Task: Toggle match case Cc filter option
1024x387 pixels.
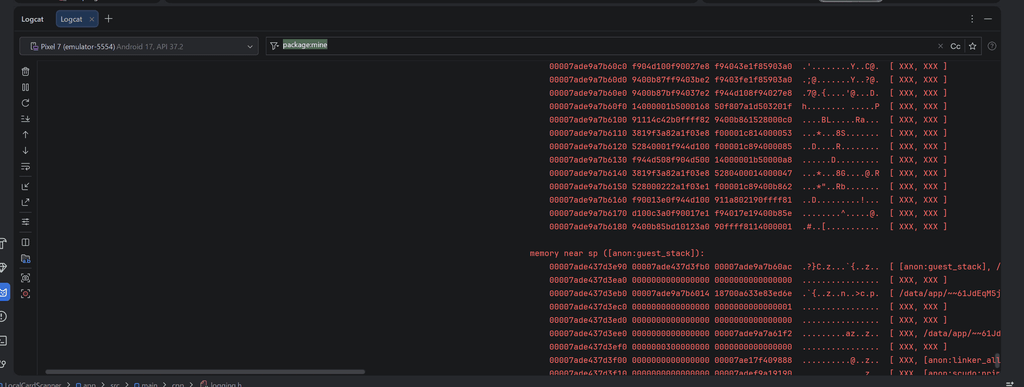Action: pos(955,46)
